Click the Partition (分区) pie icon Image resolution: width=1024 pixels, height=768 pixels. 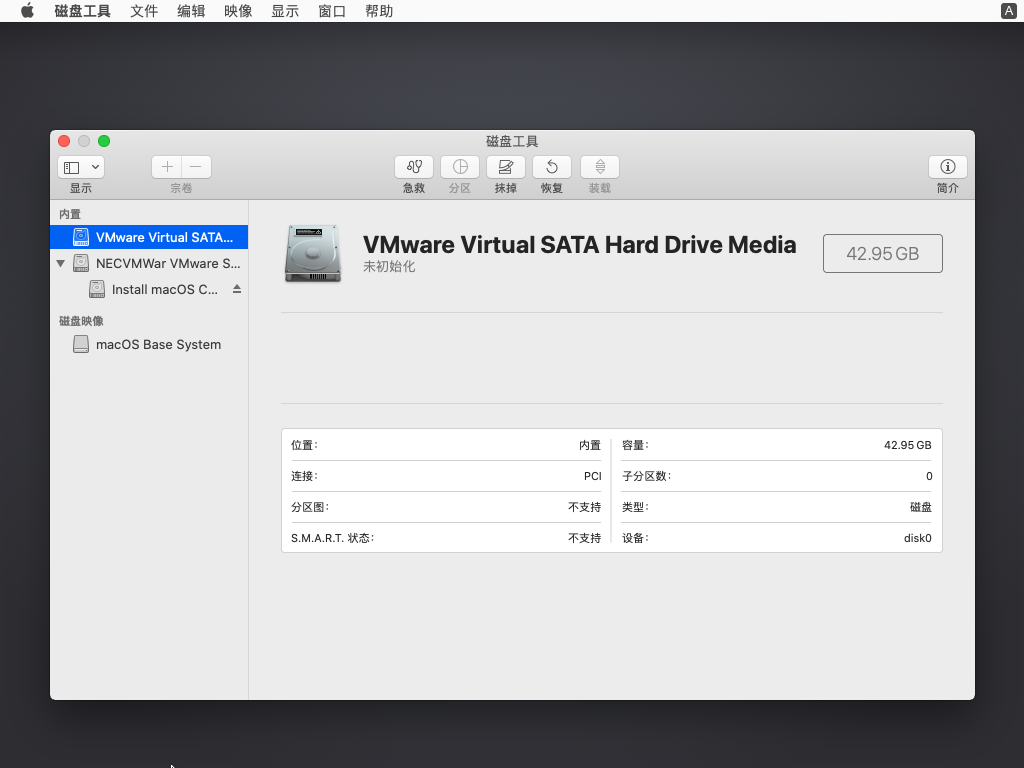(460, 167)
